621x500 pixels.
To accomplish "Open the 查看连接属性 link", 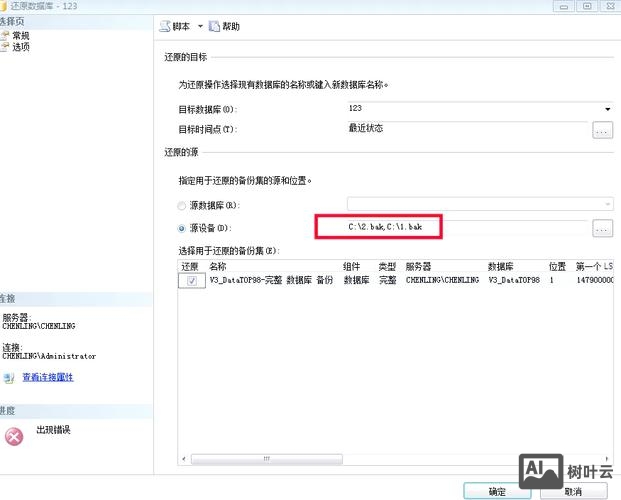I will [48, 377].
